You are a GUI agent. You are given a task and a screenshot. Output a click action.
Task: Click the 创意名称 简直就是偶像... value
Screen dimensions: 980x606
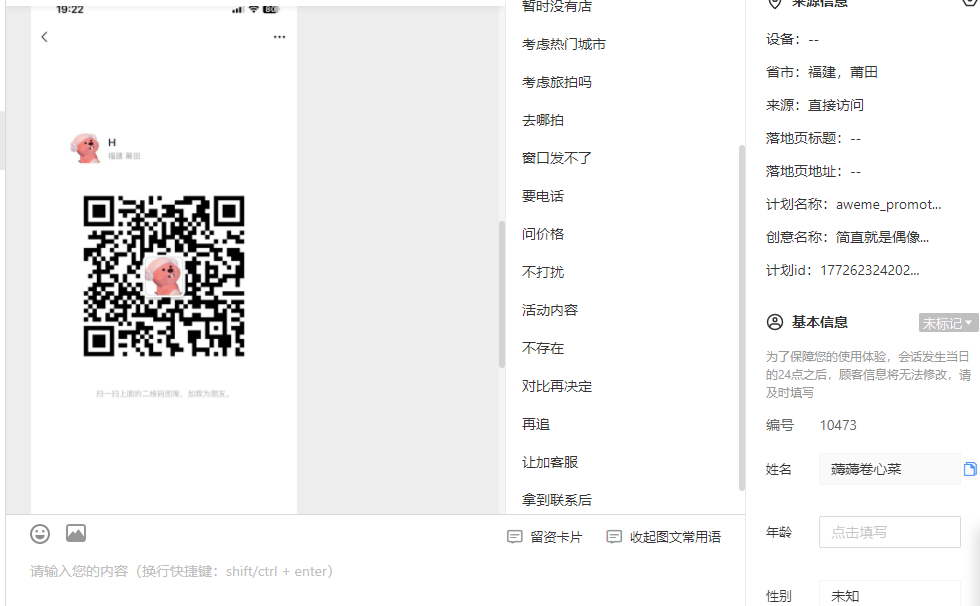pyautogui.click(x=882, y=237)
